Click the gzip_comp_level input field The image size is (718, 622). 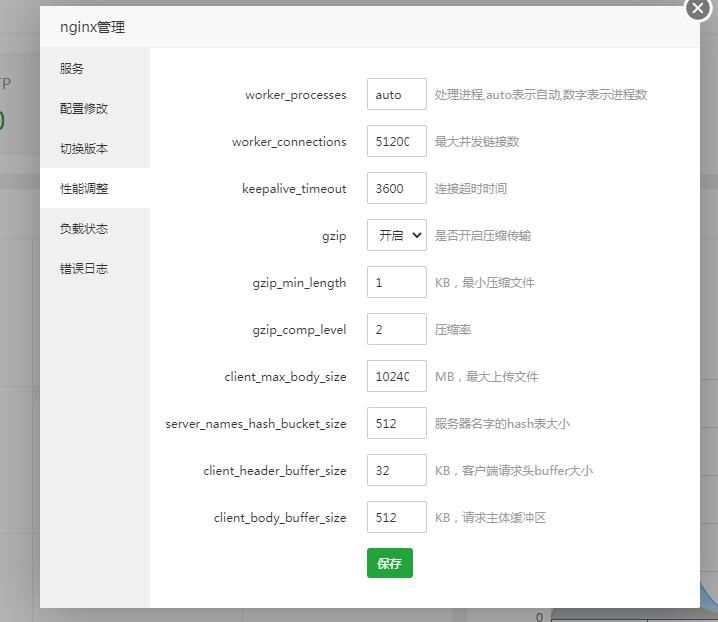click(396, 330)
